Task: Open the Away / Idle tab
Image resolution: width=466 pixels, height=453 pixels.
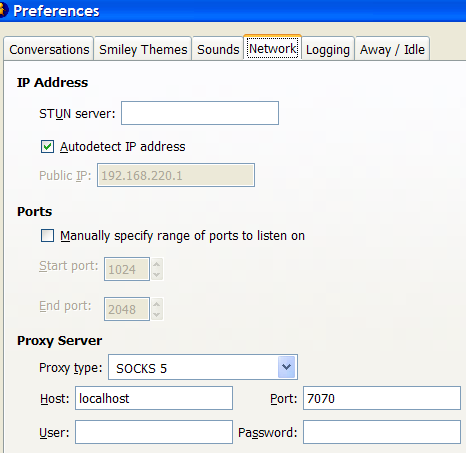Action: (392, 49)
